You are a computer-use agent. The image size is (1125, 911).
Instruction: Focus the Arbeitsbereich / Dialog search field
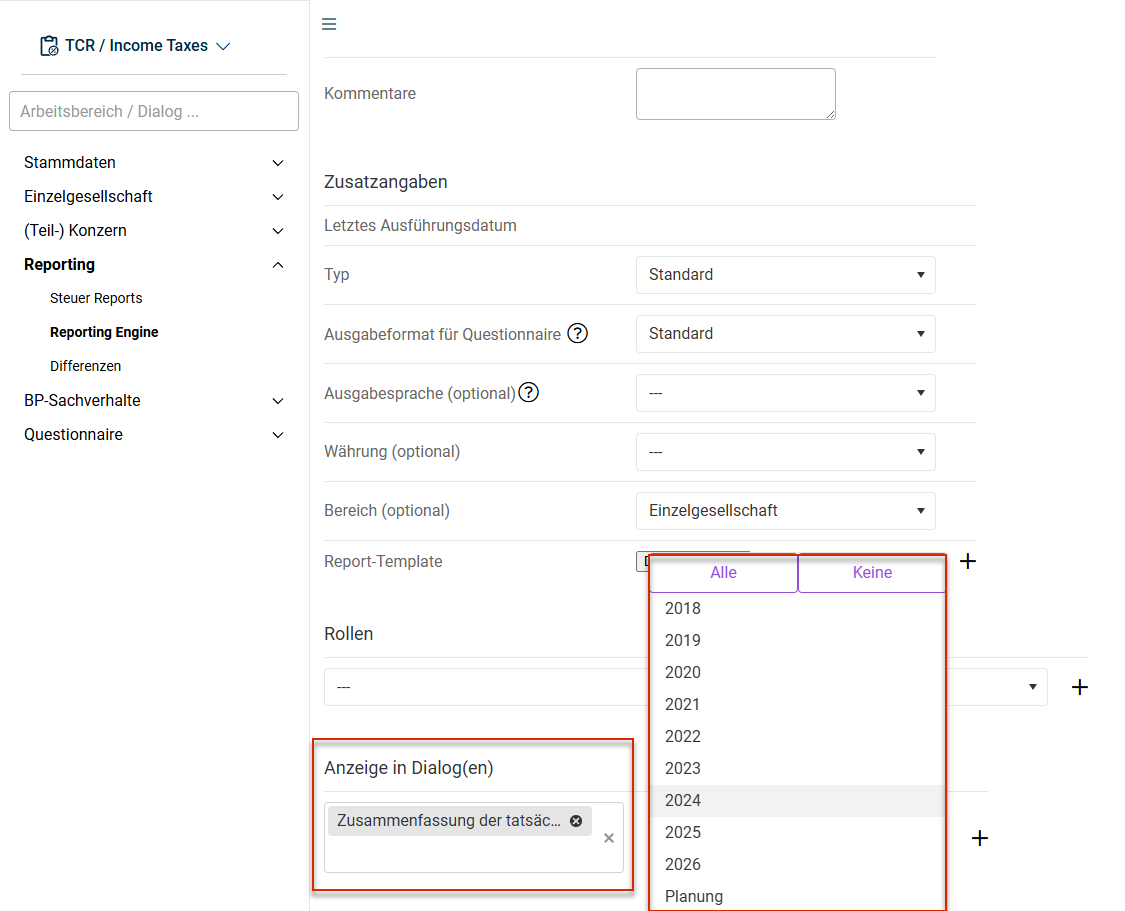pyautogui.click(x=154, y=111)
